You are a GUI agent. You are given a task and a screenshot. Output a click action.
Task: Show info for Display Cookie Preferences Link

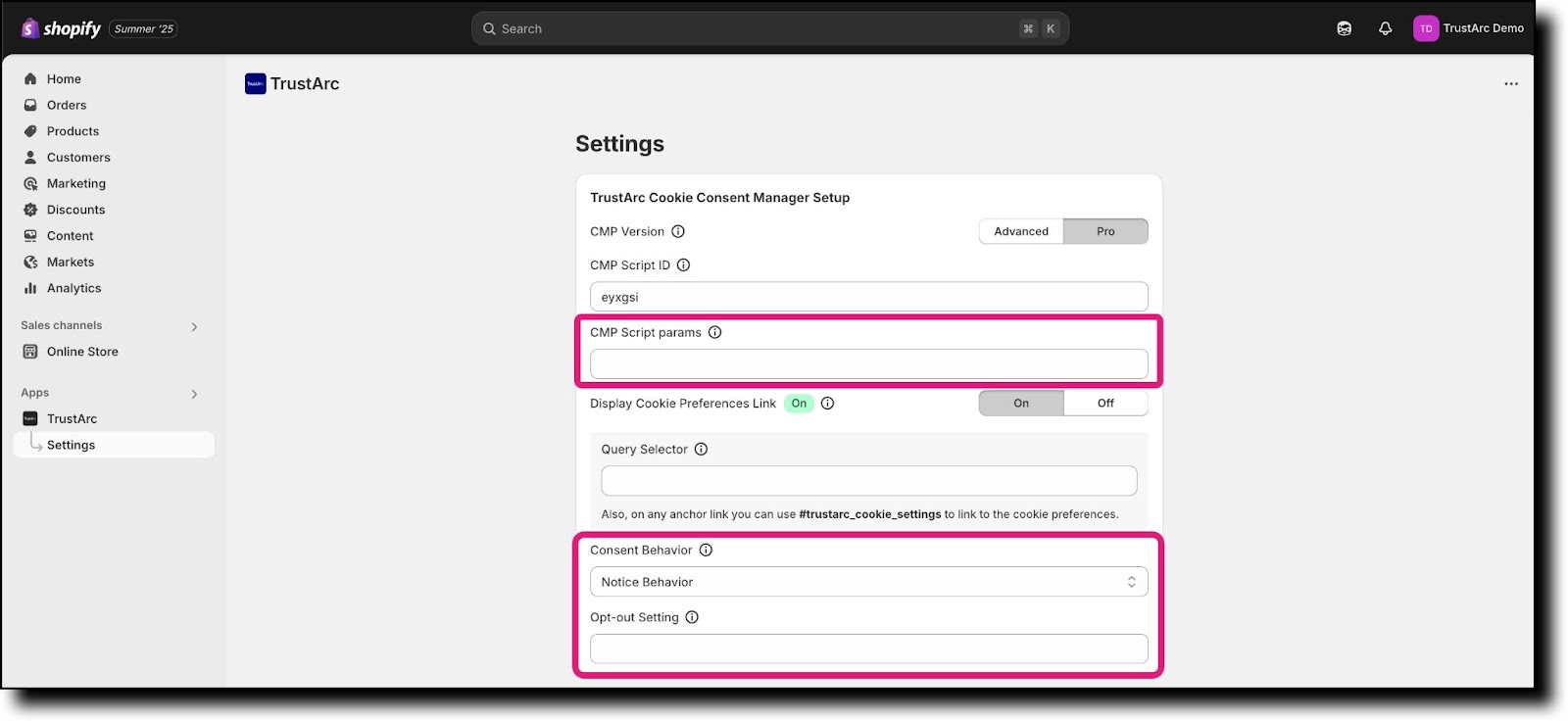828,403
